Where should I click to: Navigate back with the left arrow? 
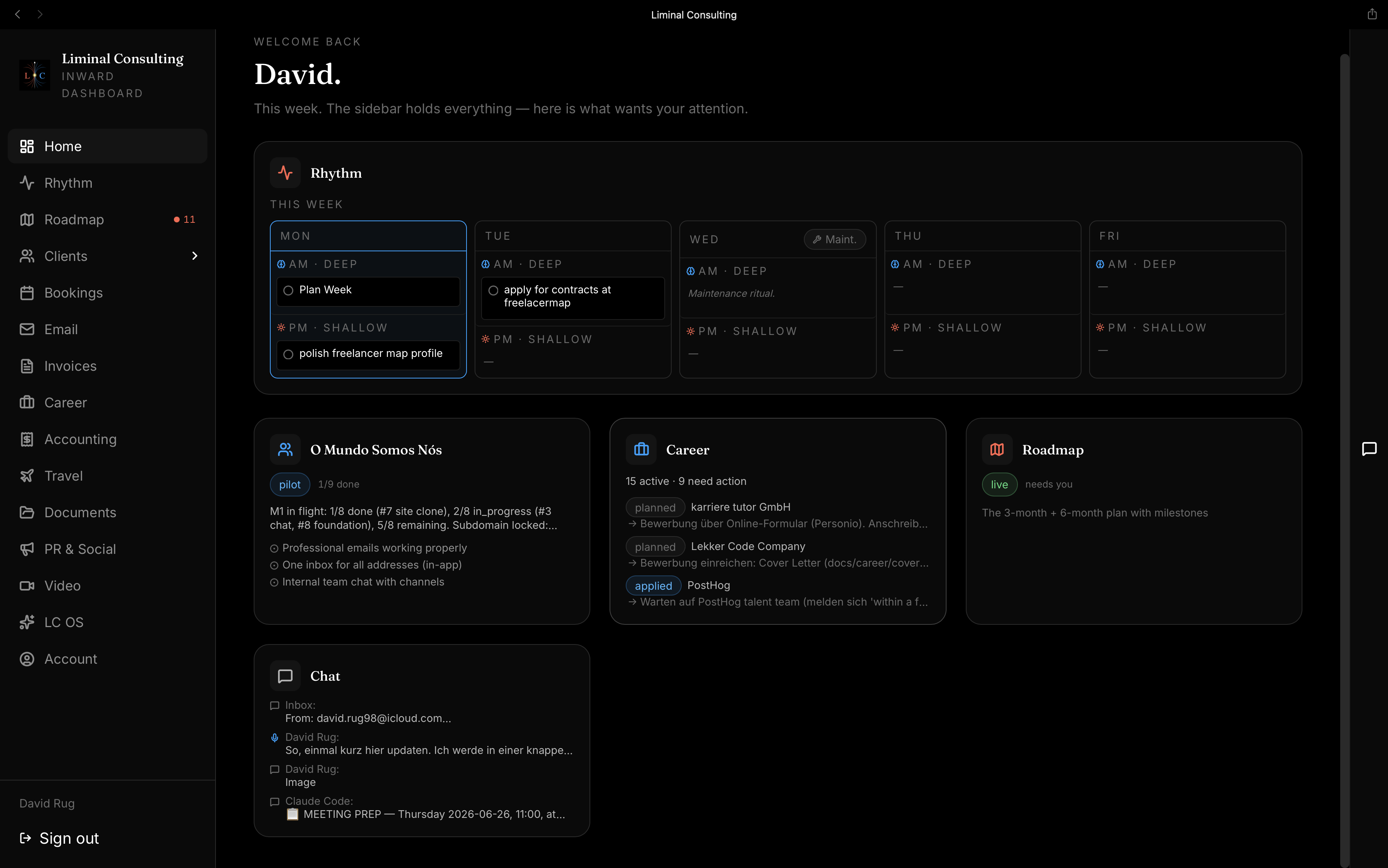tap(18, 14)
